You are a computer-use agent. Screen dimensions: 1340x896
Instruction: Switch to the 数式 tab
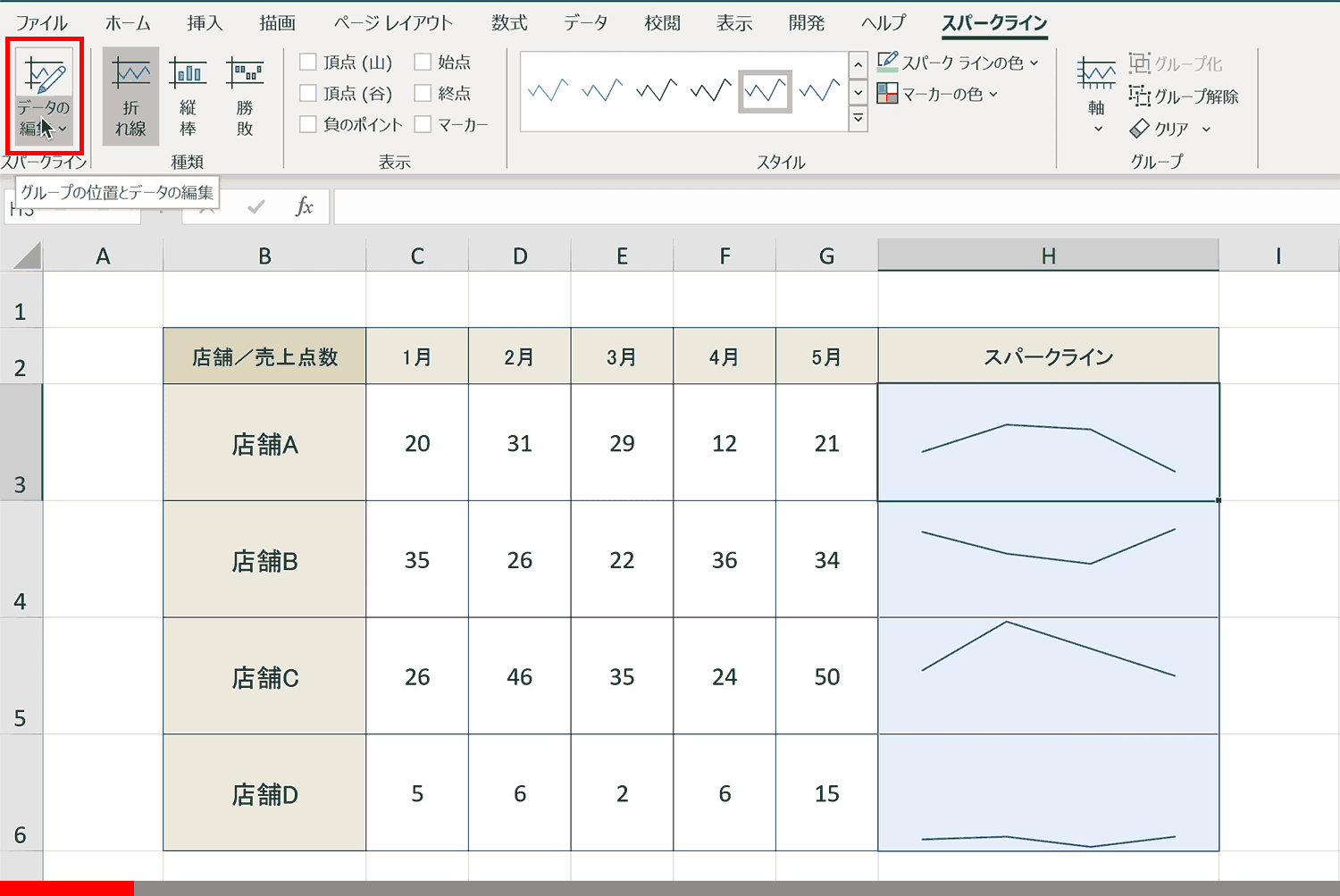[x=509, y=23]
